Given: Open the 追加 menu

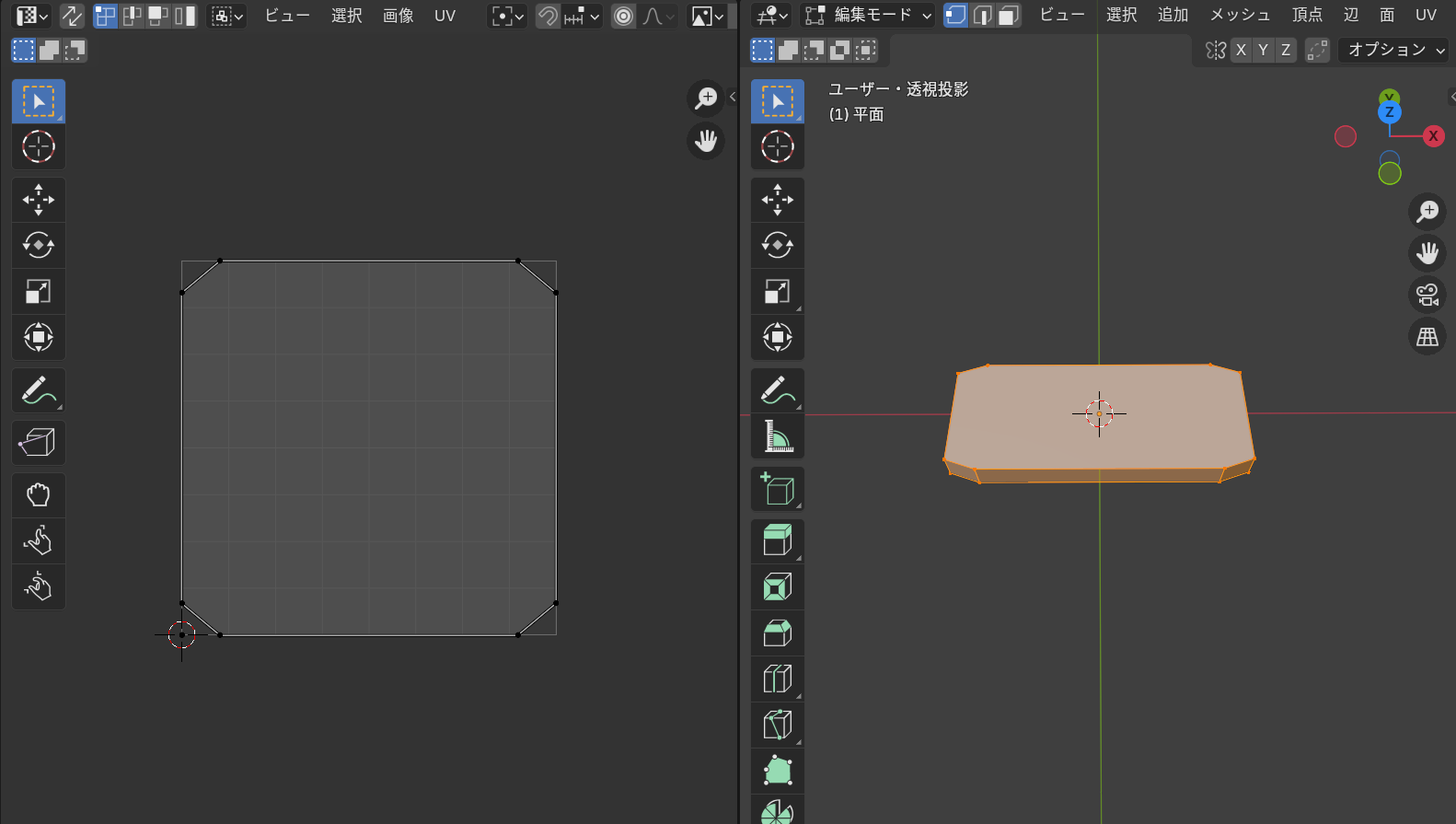Looking at the screenshot, I should 1173,15.
